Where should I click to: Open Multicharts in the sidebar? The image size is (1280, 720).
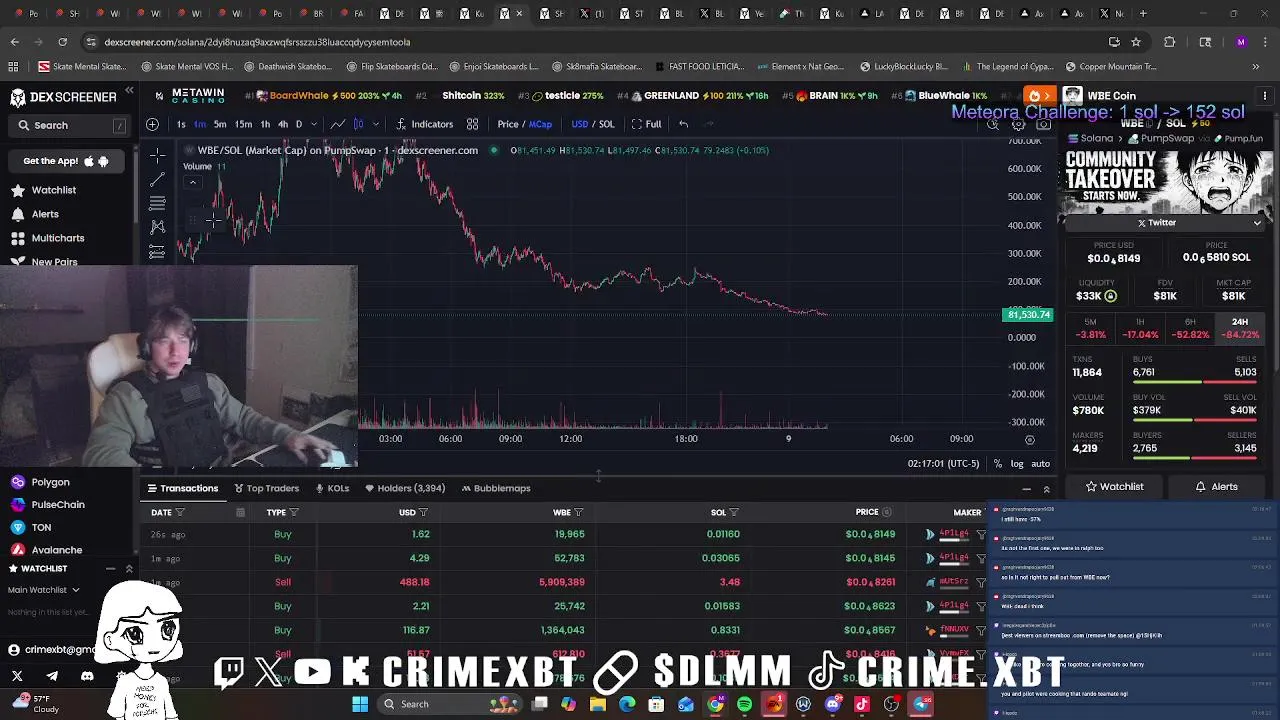tap(47, 238)
